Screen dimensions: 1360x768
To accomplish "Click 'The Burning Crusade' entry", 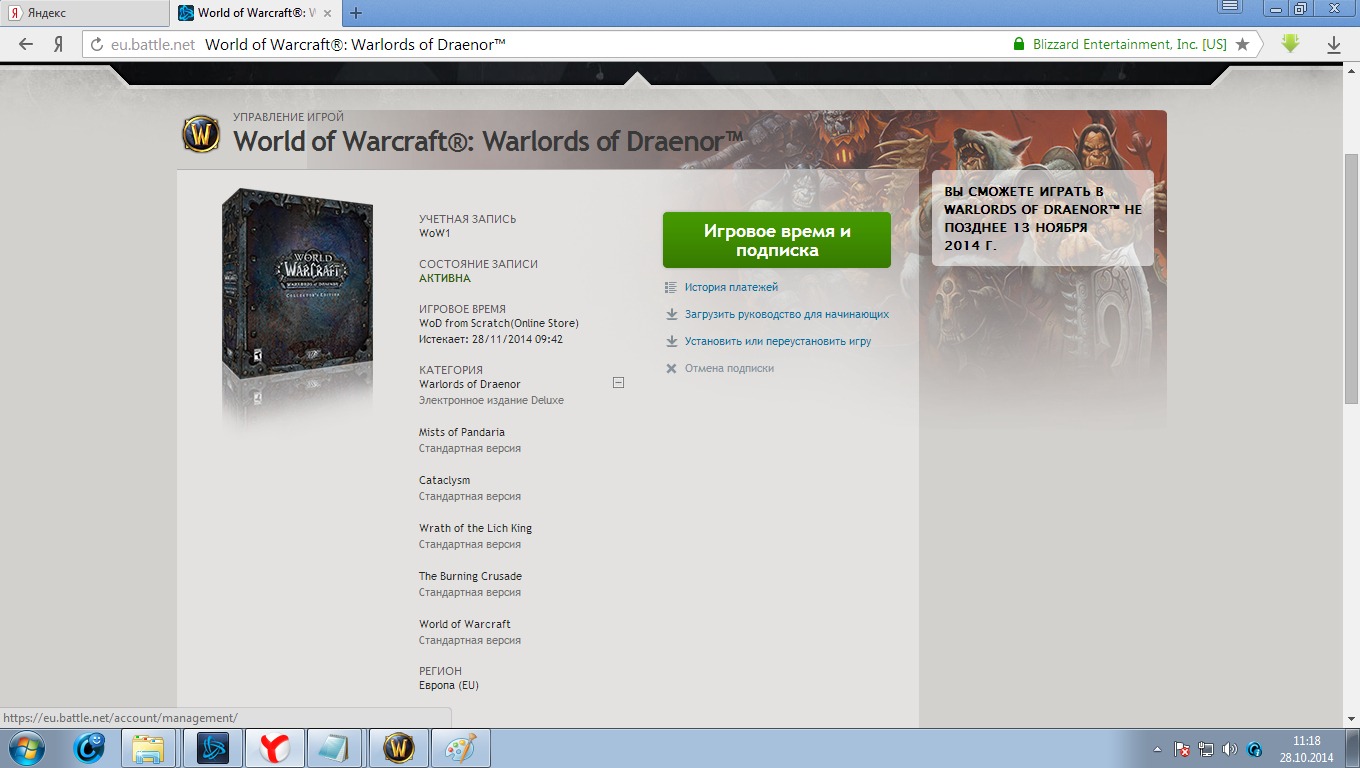I will coord(470,576).
